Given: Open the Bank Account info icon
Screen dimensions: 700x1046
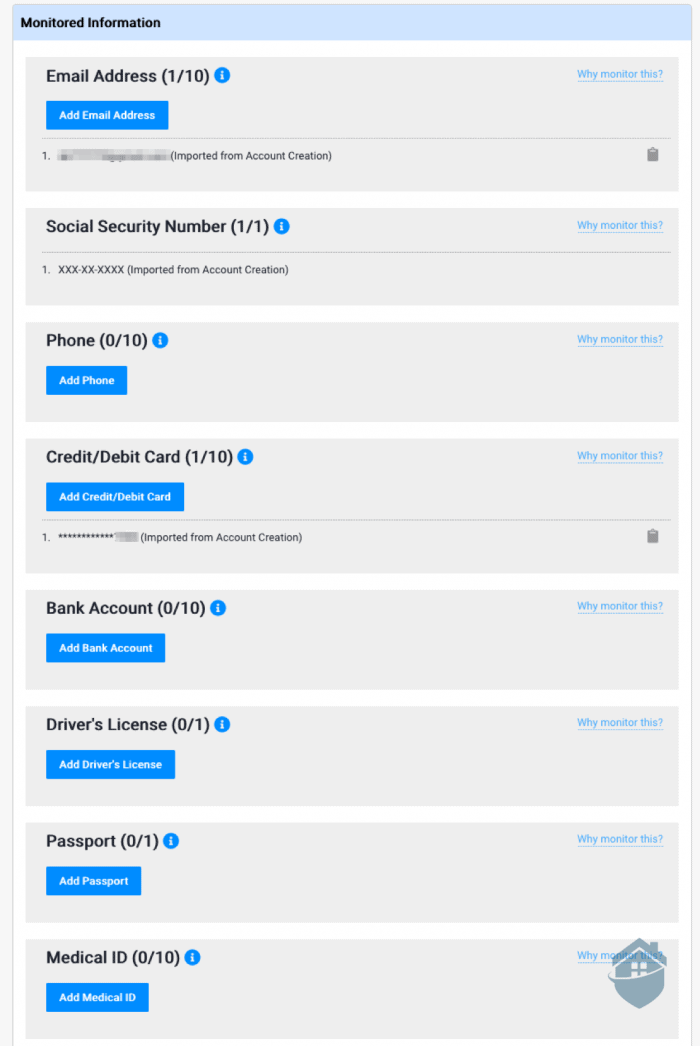Looking at the screenshot, I should pyautogui.click(x=217, y=606).
